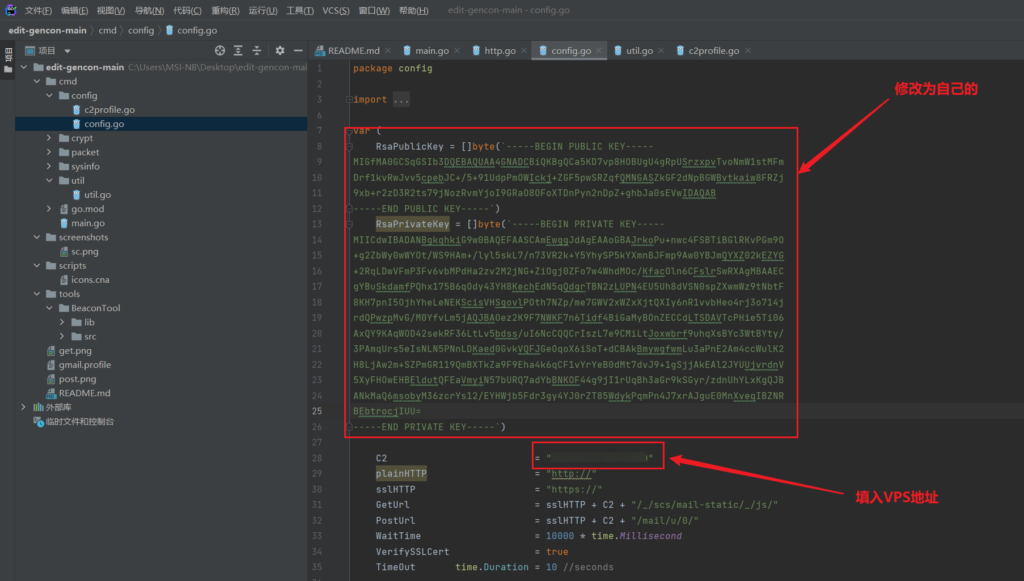Collapse the screenshots folder
The width and height of the screenshot is (1024, 581).
(x=37, y=238)
